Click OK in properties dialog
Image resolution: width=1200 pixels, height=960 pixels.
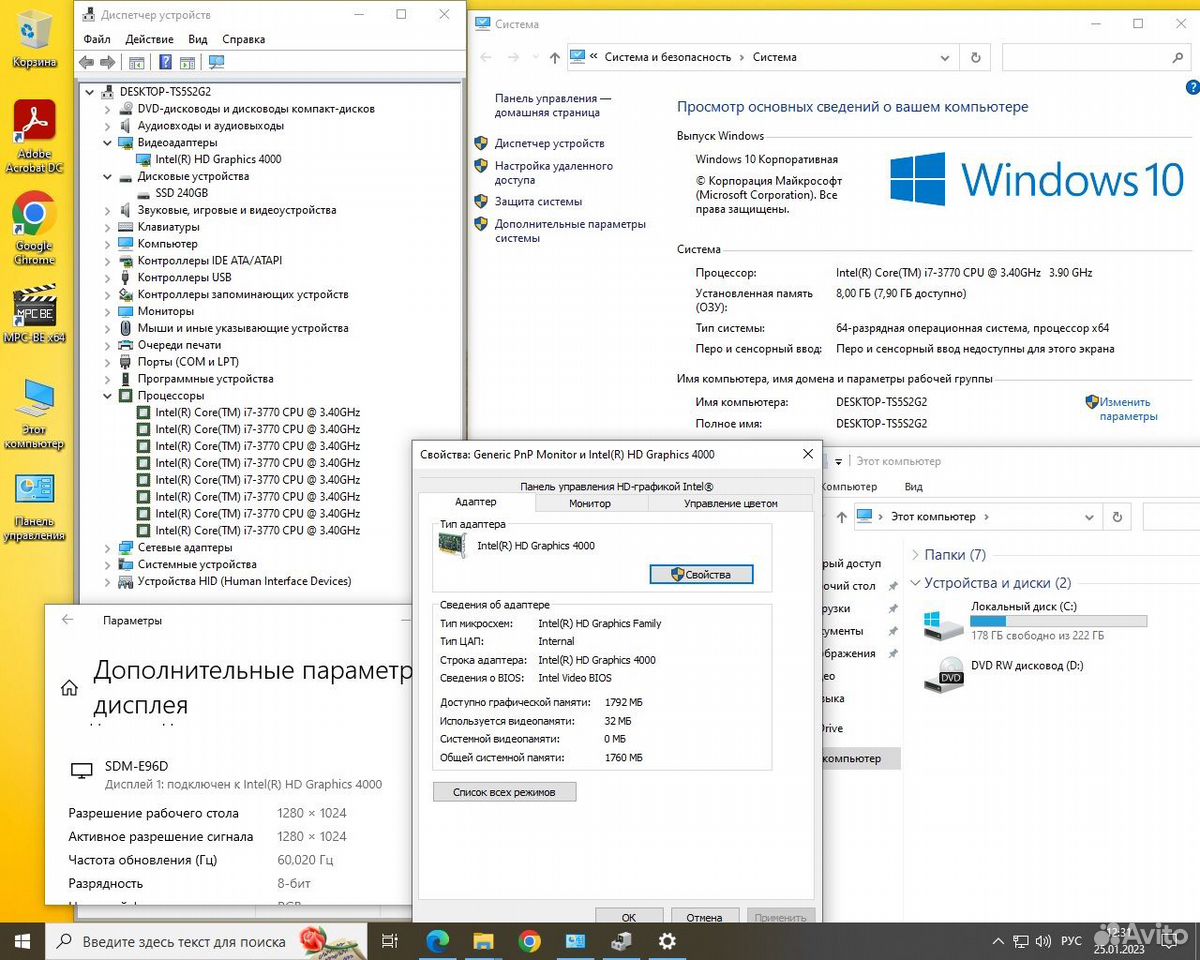point(629,917)
